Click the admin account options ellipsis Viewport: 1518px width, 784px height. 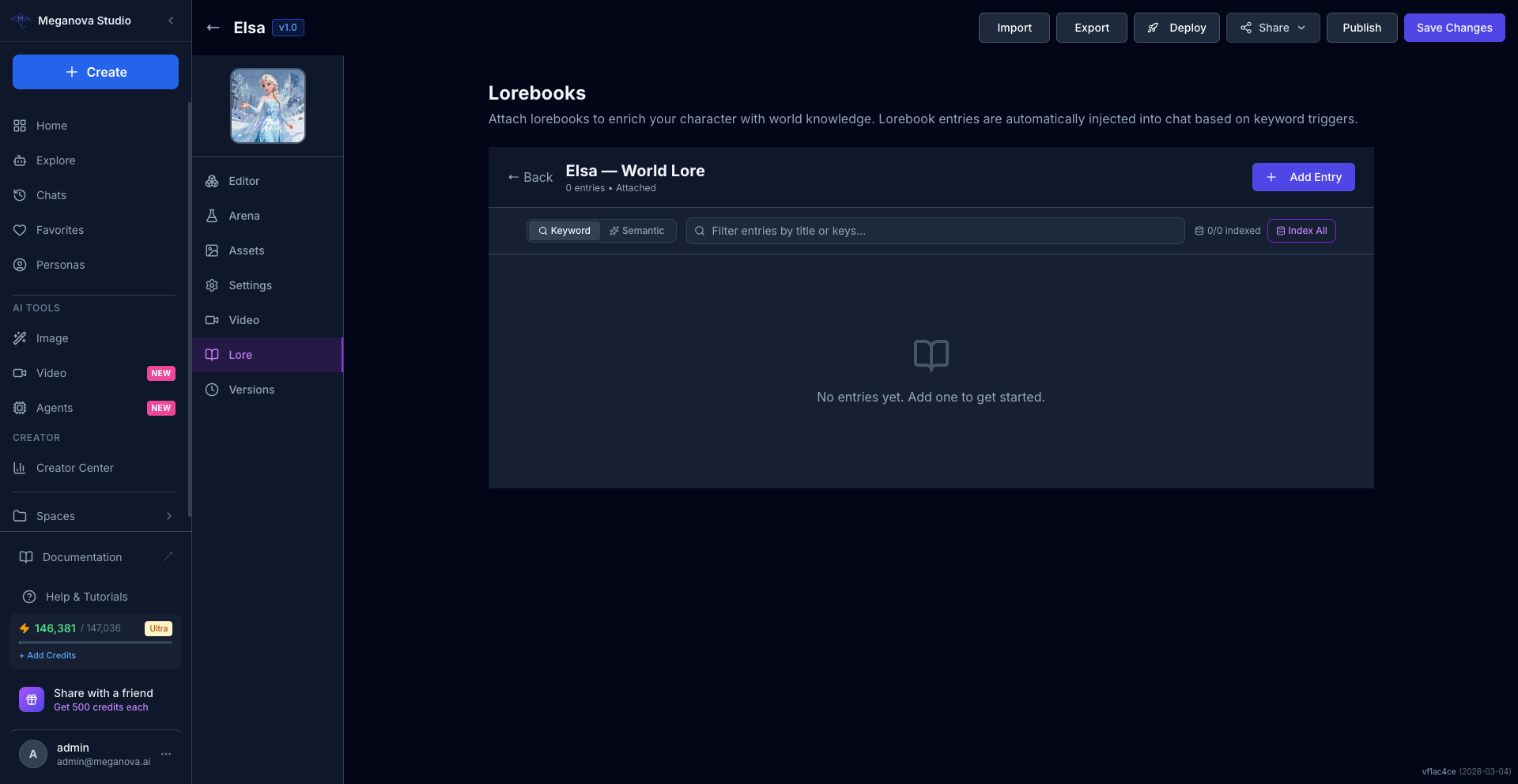[x=166, y=754]
